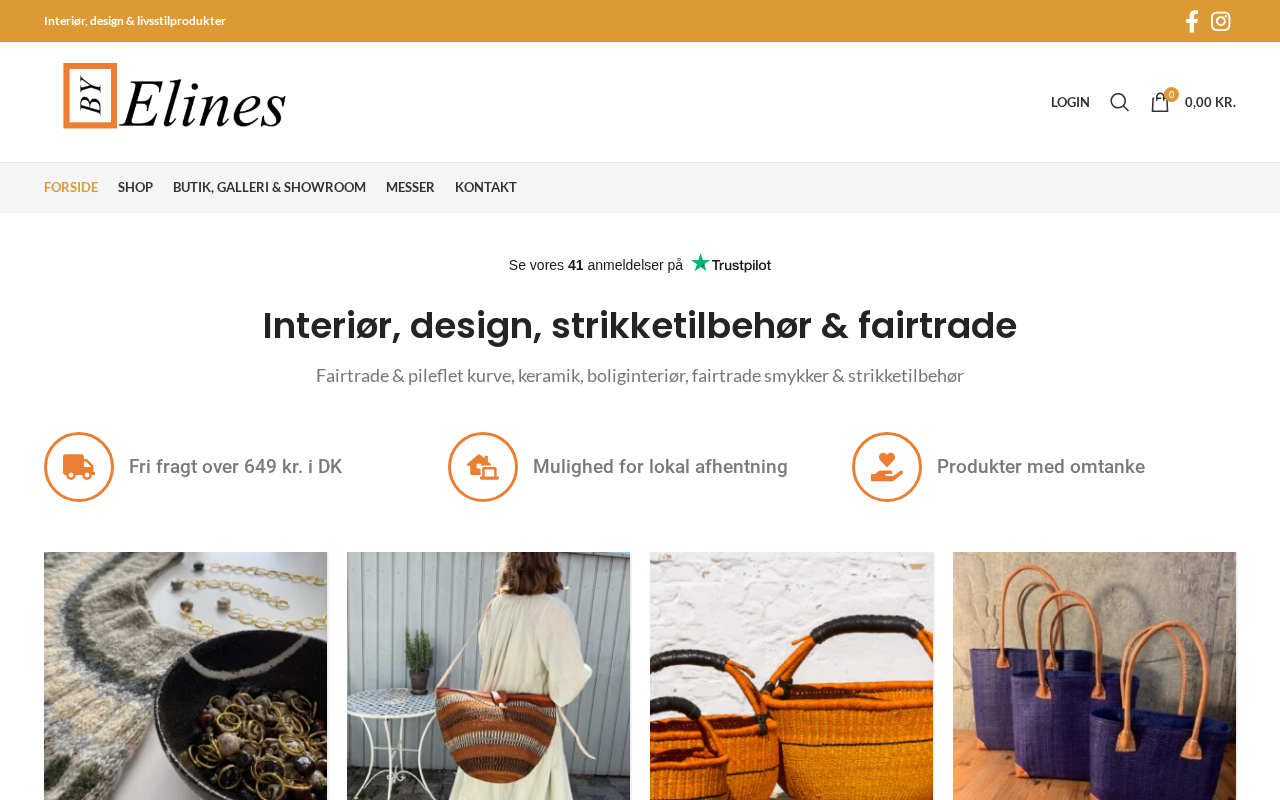Image resolution: width=1280 pixels, height=800 pixels.
Task: Open the Messer menu item
Action: click(x=410, y=187)
